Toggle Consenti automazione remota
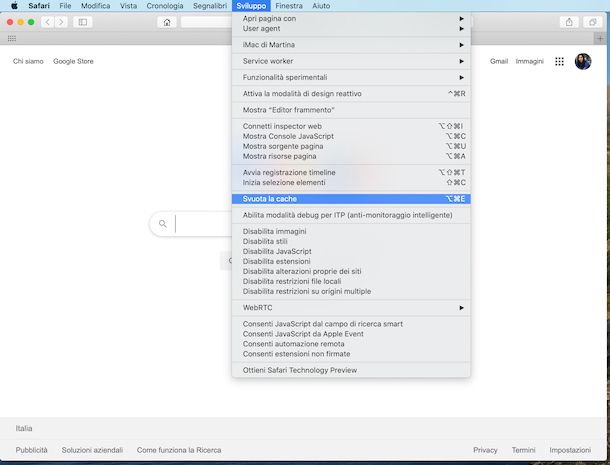The image size is (610, 465). [x=351, y=344]
